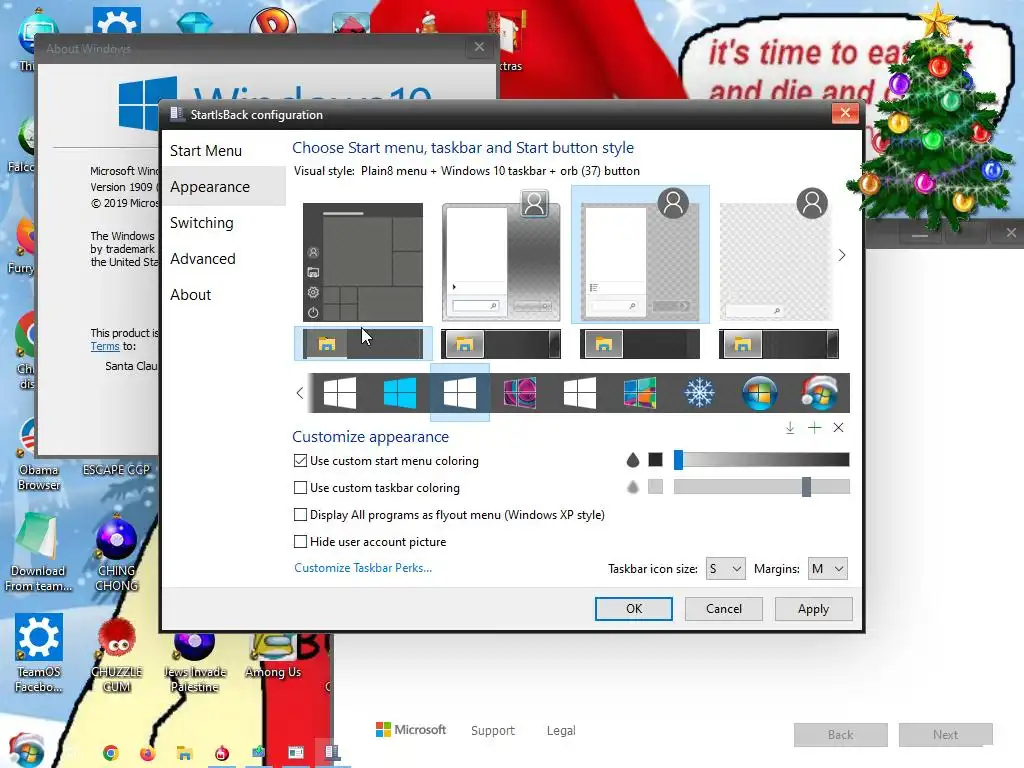The image size is (1024, 768).
Task: Open the CHING CHONG desktop icon
Action: pyautogui.click(x=116, y=554)
